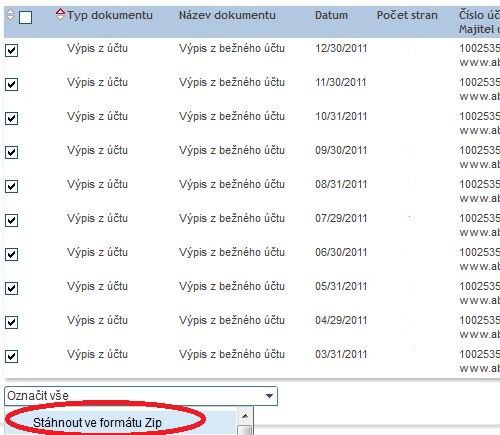Sort by Typ dokumentu red arrow icon

60,14
